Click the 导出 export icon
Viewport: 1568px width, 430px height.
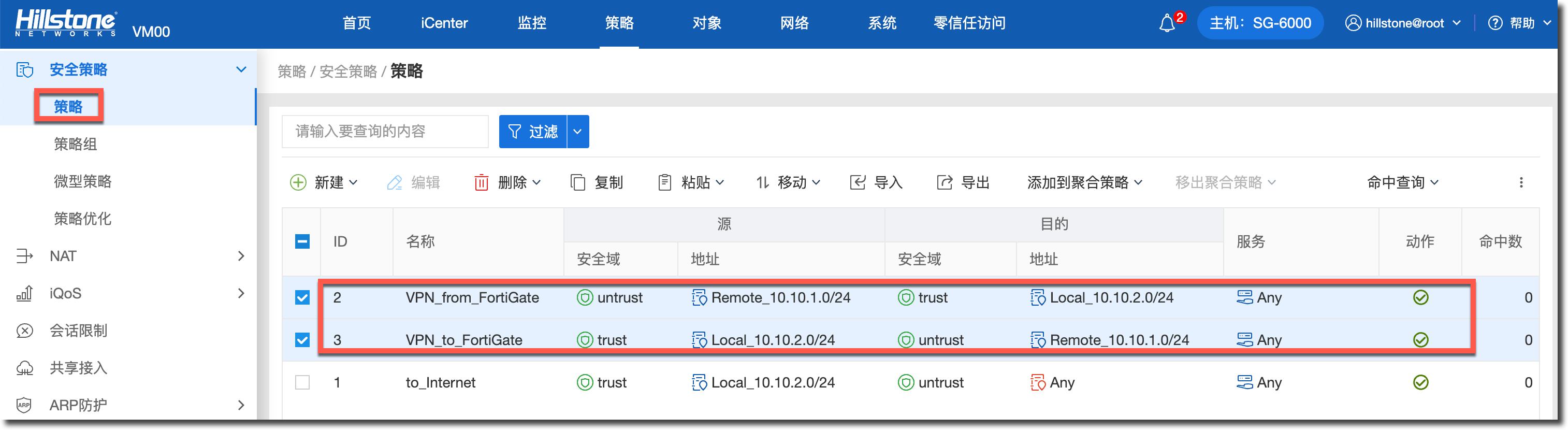click(945, 182)
